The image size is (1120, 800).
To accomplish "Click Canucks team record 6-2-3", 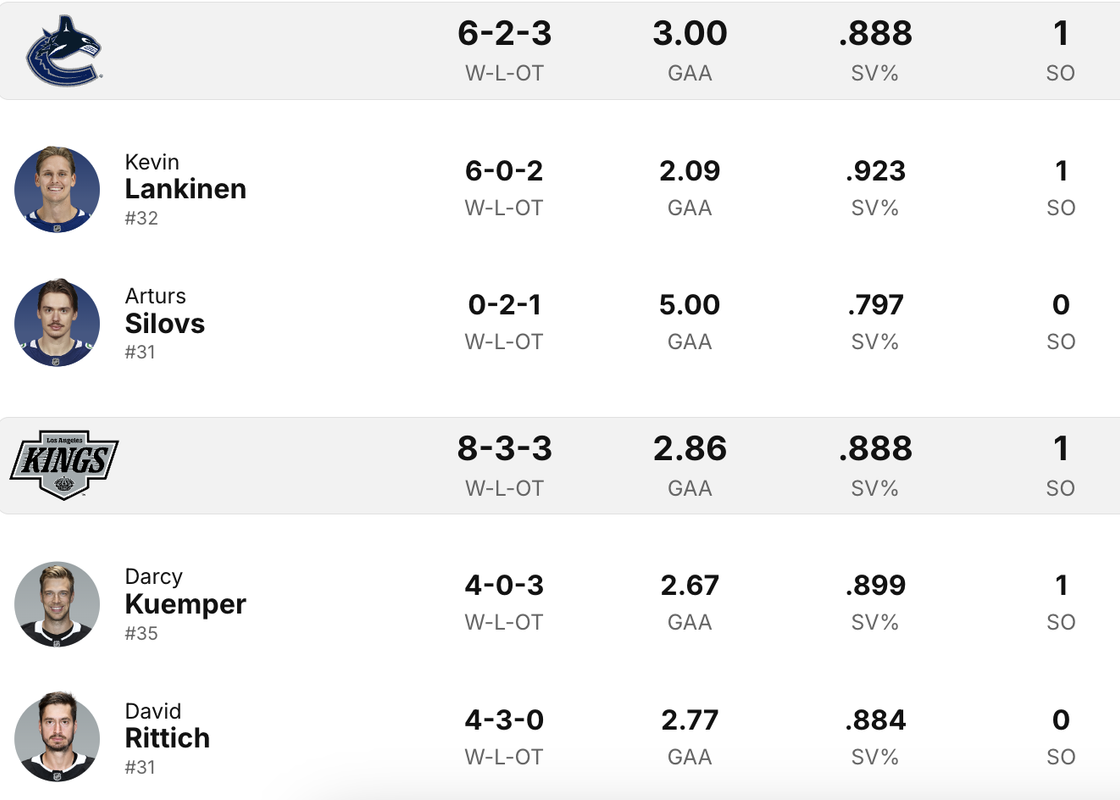I will [x=504, y=34].
